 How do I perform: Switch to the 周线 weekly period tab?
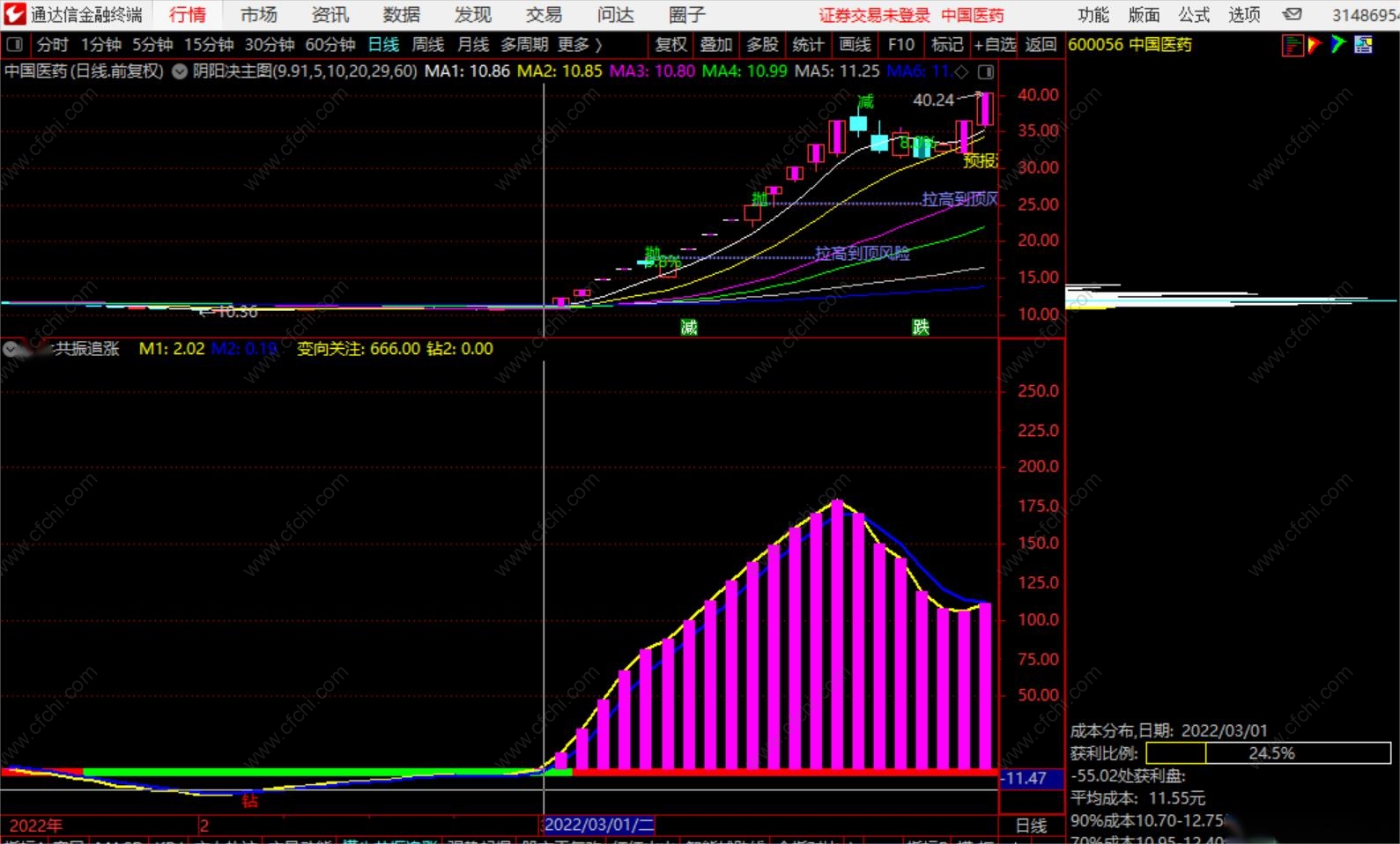click(x=428, y=45)
